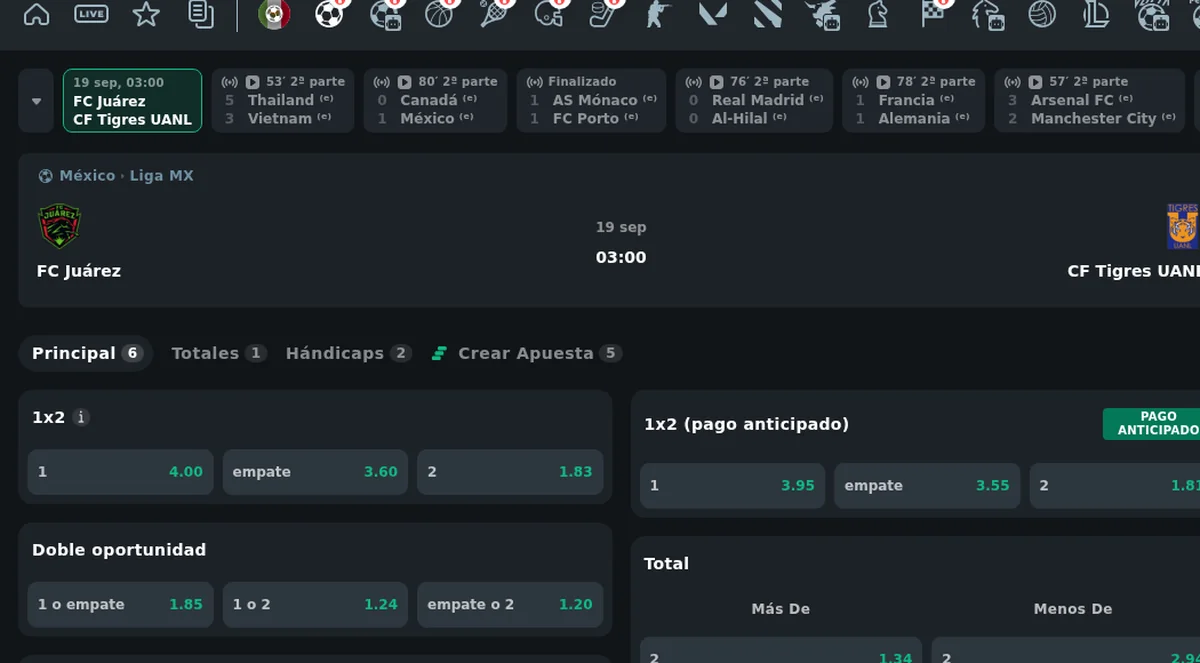The height and width of the screenshot is (663, 1200).
Task: Open Francia vs Alemania live match
Action: tap(914, 100)
